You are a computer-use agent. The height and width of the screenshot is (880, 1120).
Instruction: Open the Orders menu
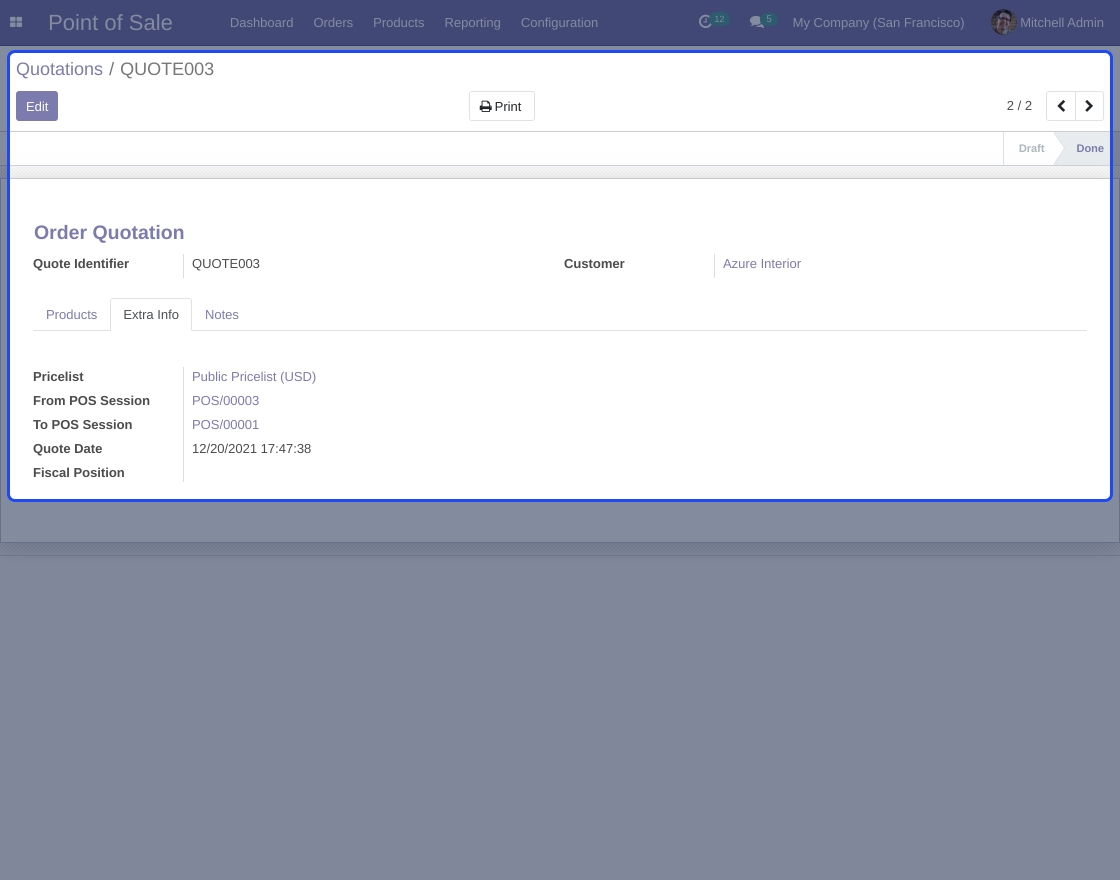pyautogui.click(x=333, y=23)
